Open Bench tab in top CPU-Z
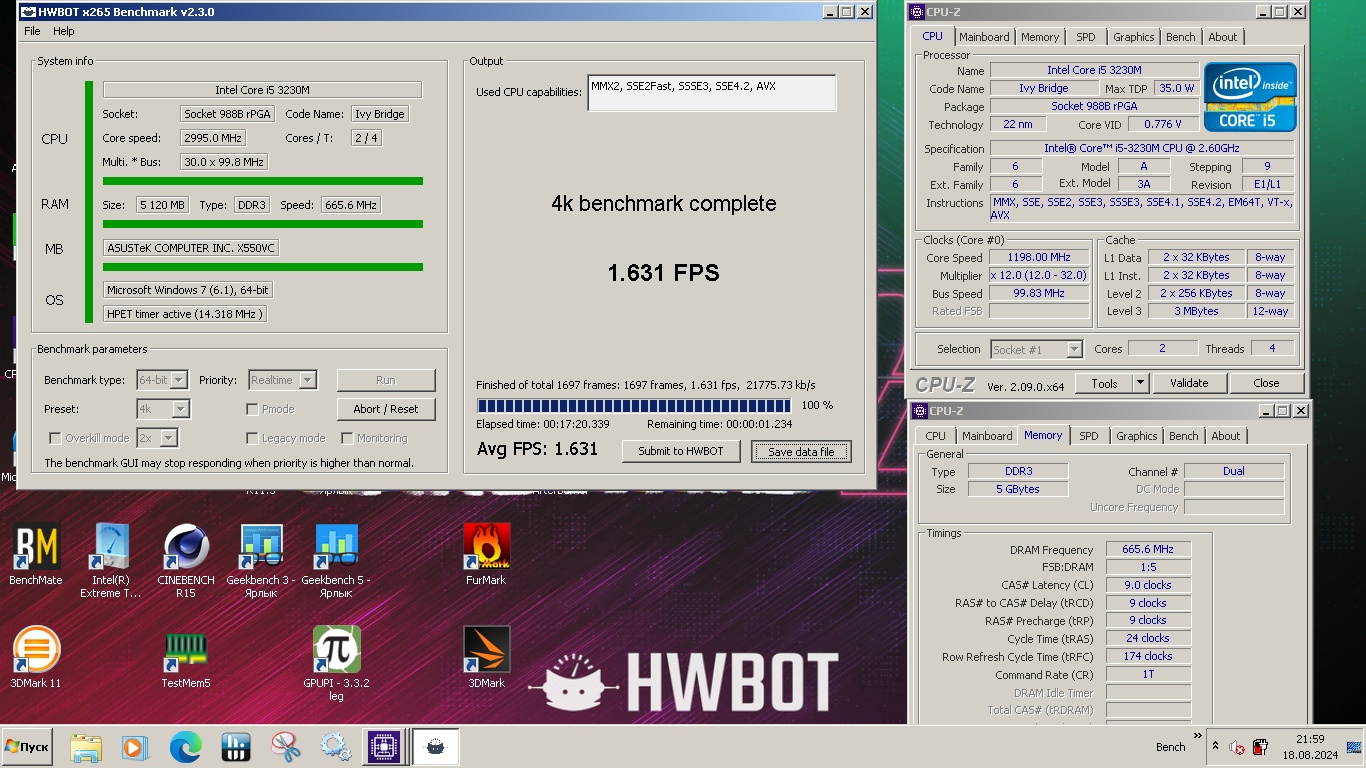This screenshot has height=768, width=1366. click(1181, 37)
